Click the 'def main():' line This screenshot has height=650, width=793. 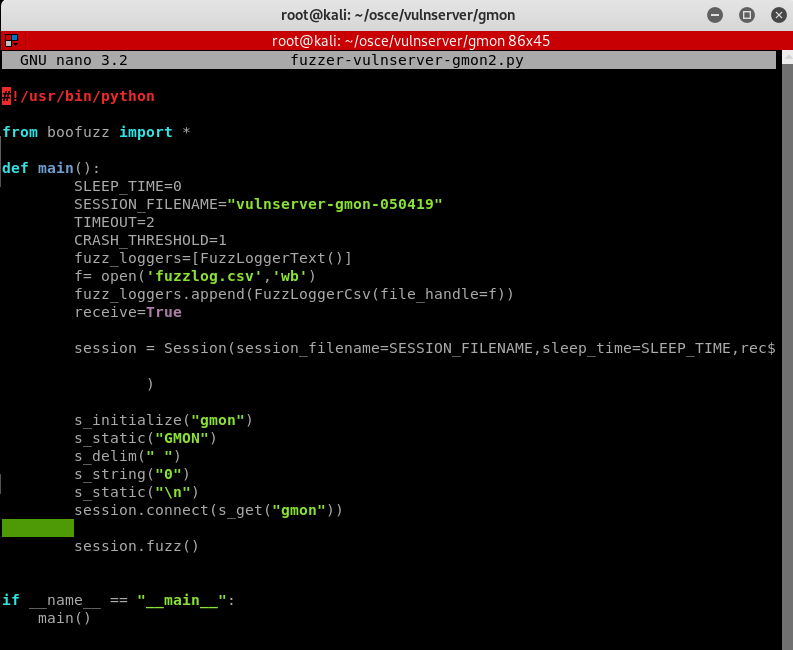[51, 168]
